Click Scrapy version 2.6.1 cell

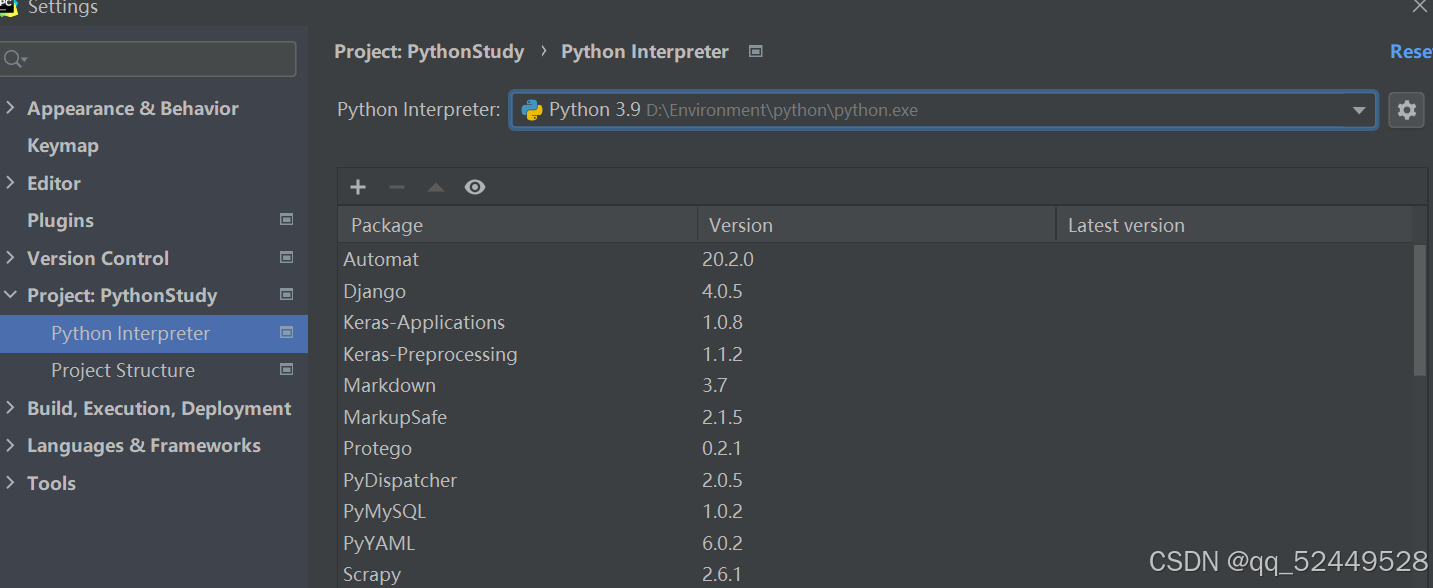722,574
